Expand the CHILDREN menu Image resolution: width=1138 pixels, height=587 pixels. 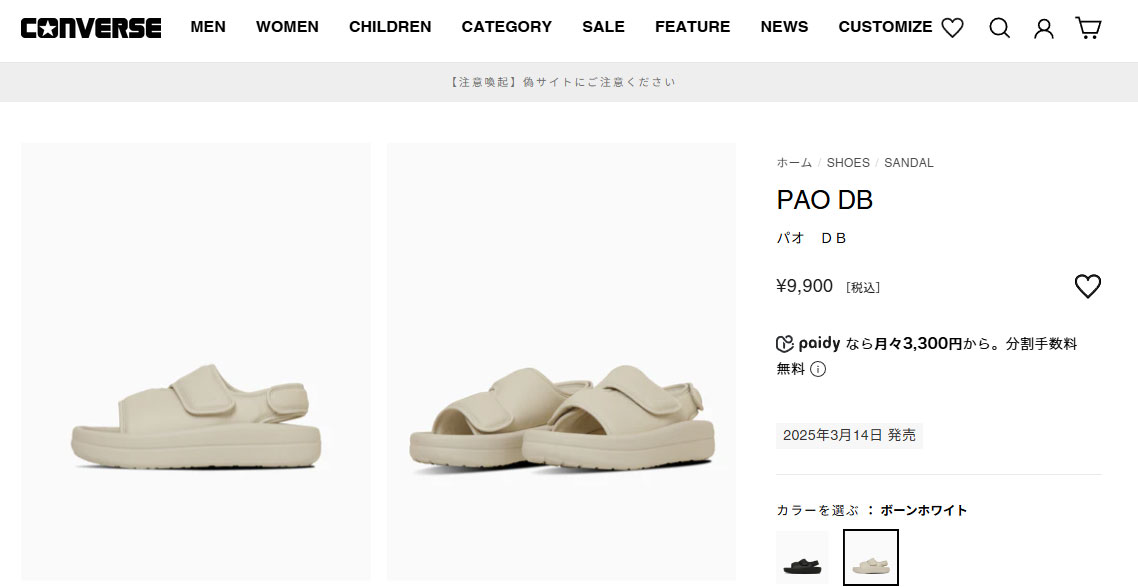click(390, 27)
